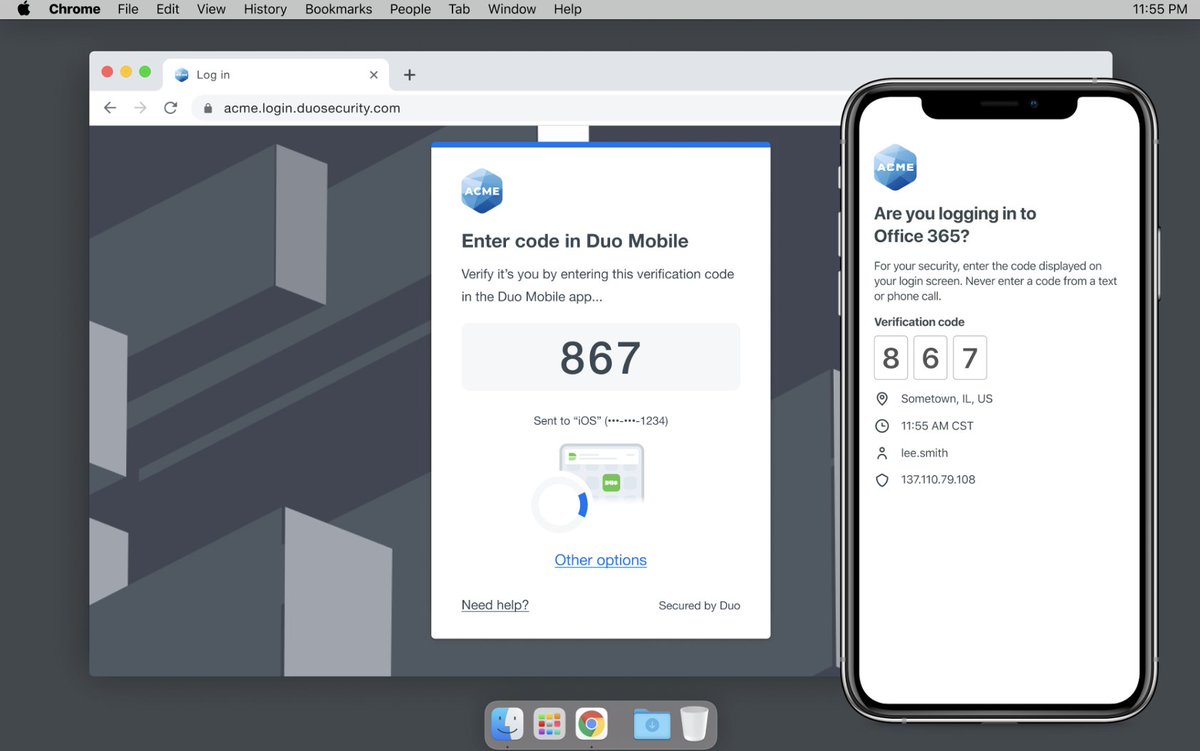1200x751 pixels.
Task: Open the Downloads folder in dock
Action: click(652, 724)
